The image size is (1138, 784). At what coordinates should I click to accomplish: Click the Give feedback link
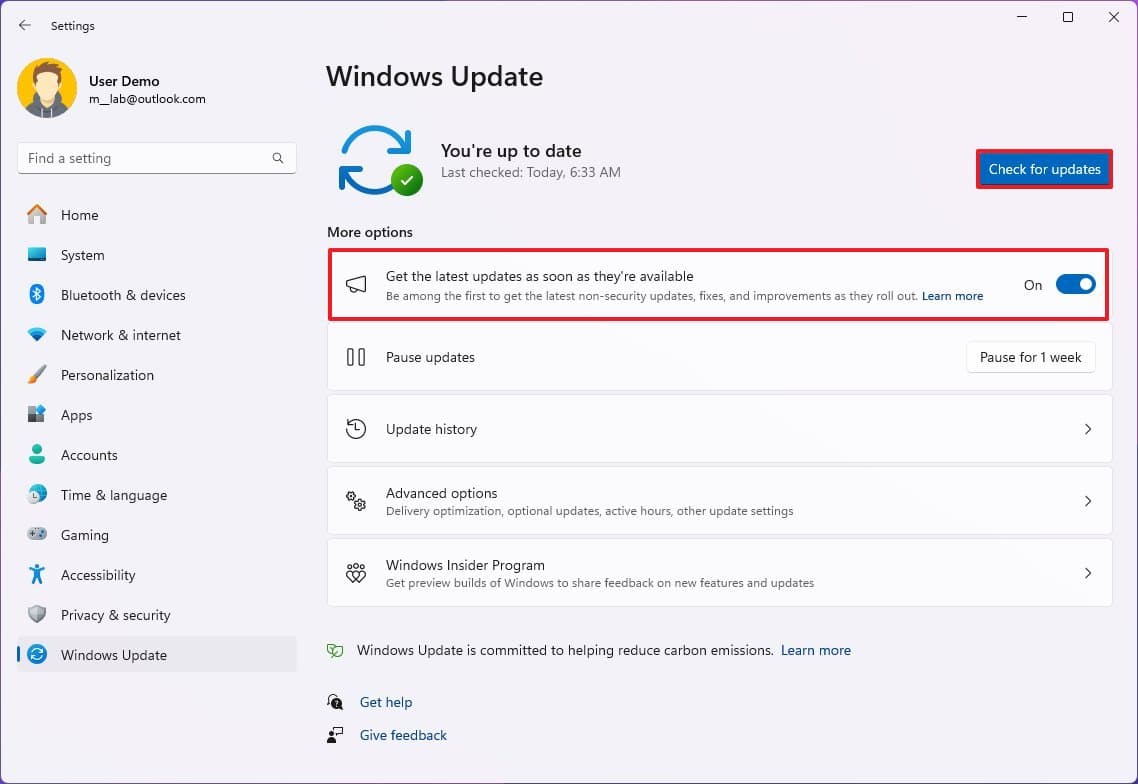pos(402,735)
